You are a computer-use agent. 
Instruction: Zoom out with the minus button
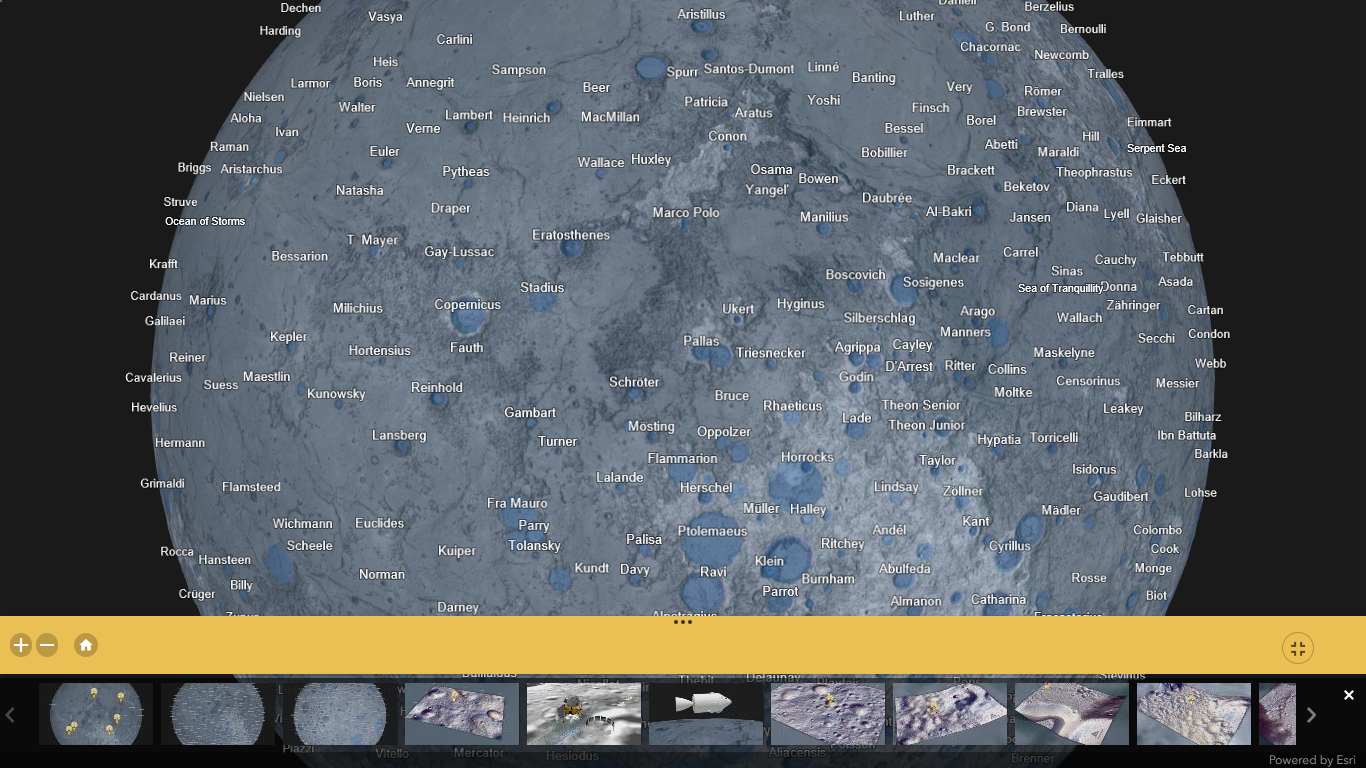(47, 645)
